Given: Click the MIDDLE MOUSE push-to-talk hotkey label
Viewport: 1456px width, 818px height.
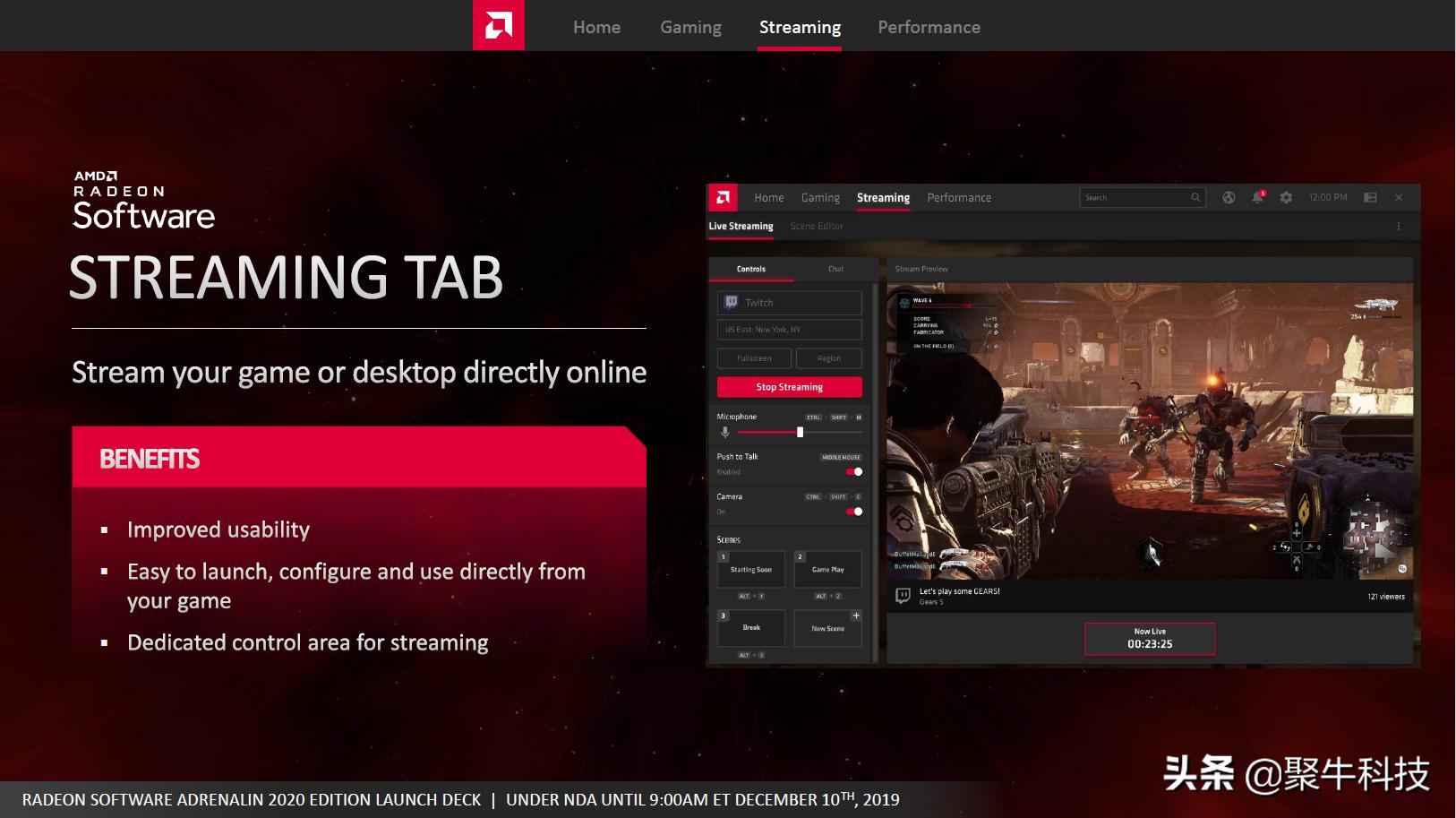Looking at the screenshot, I should click(x=841, y=457).
